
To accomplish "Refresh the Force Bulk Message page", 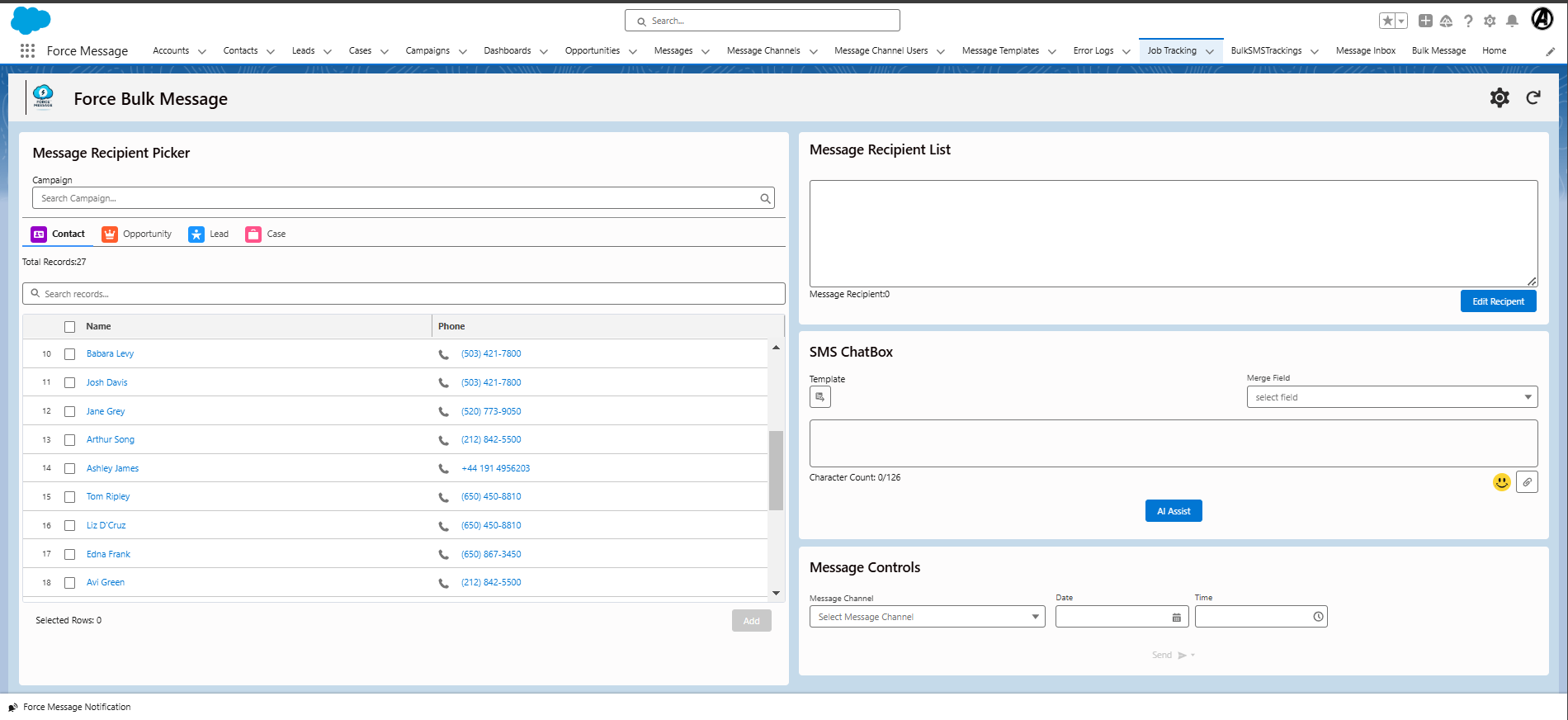I will click(x=1533, y=98).
